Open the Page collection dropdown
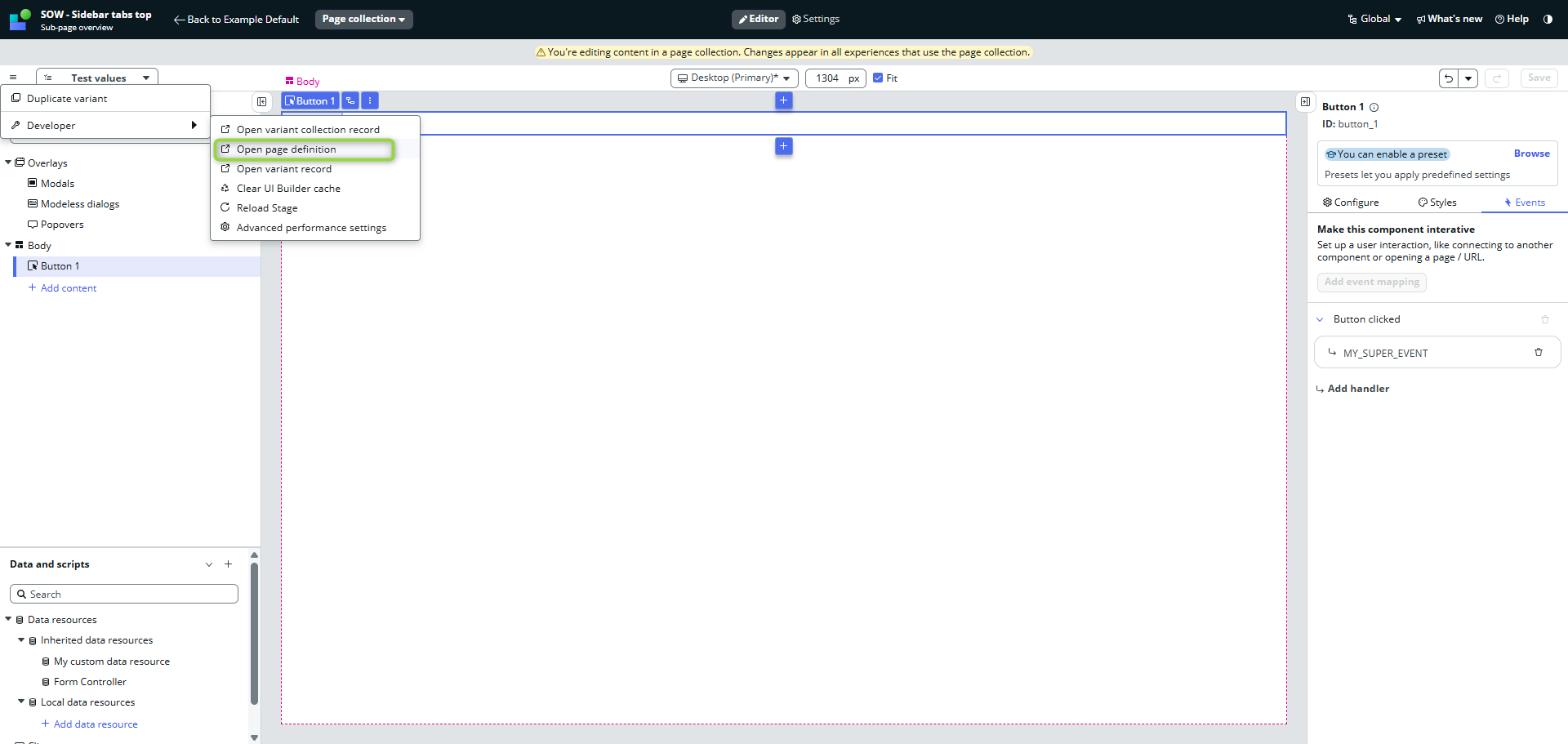The height and width of the screenshot is (744, 1568). coord(363,19)
